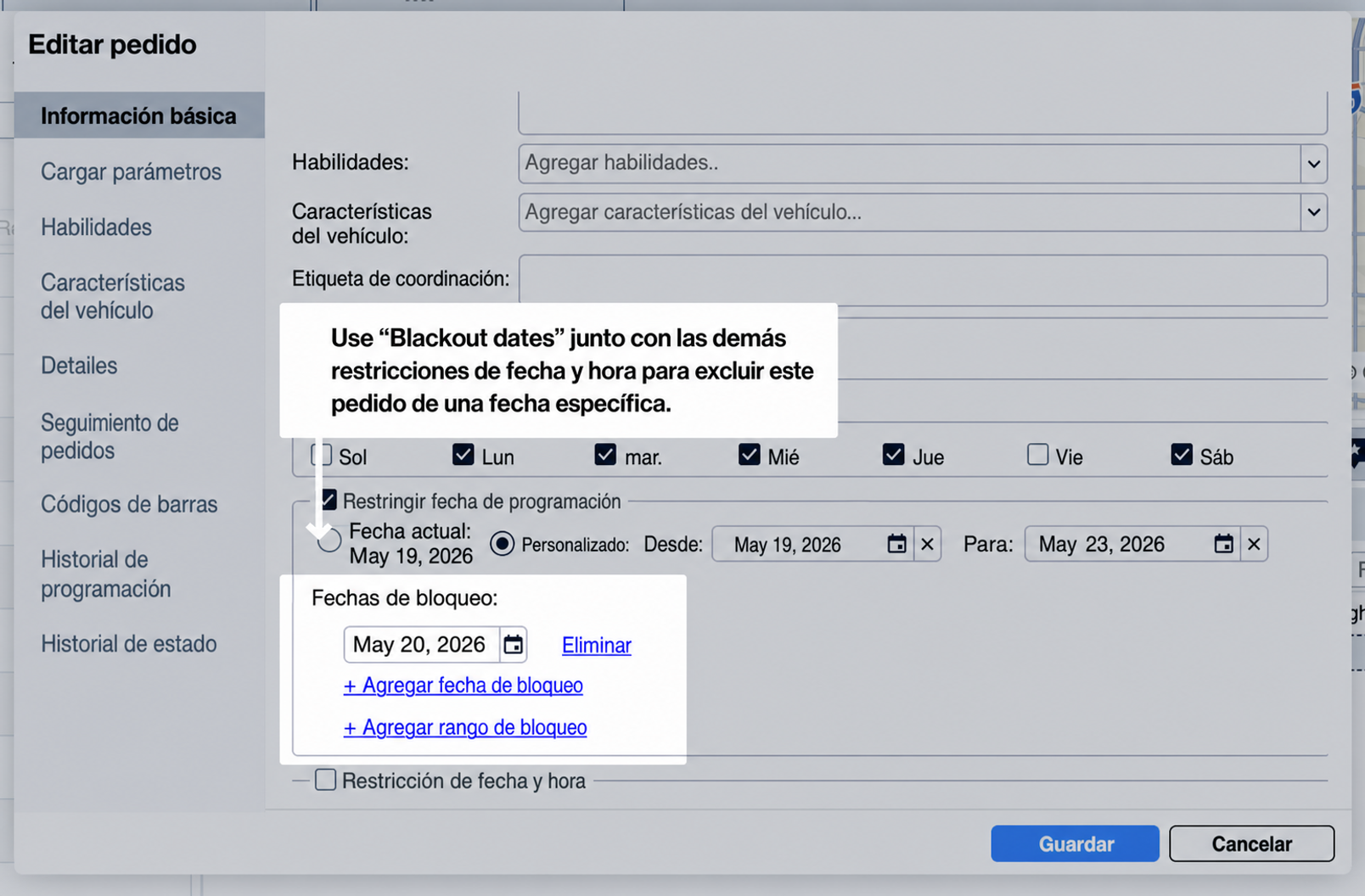The height and width of the screenshot is (896, 1365).
Task: Show Seguimiento de pedidos section
Action: pos(110,436)
